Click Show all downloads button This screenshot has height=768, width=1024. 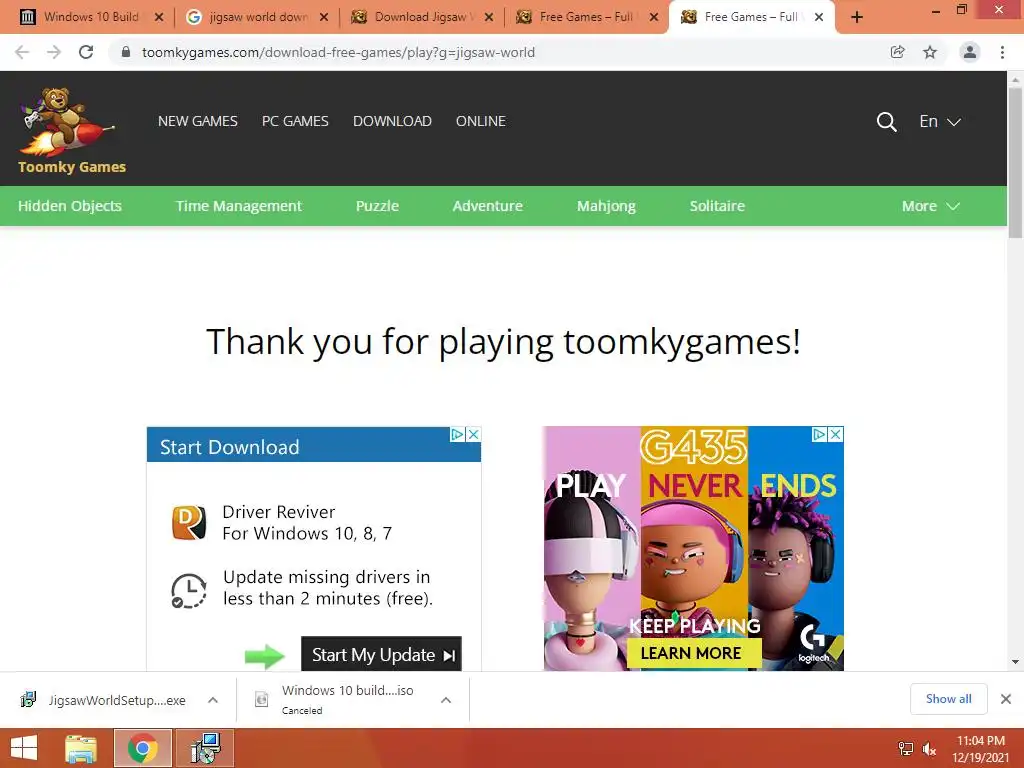(x=949, y=699)
